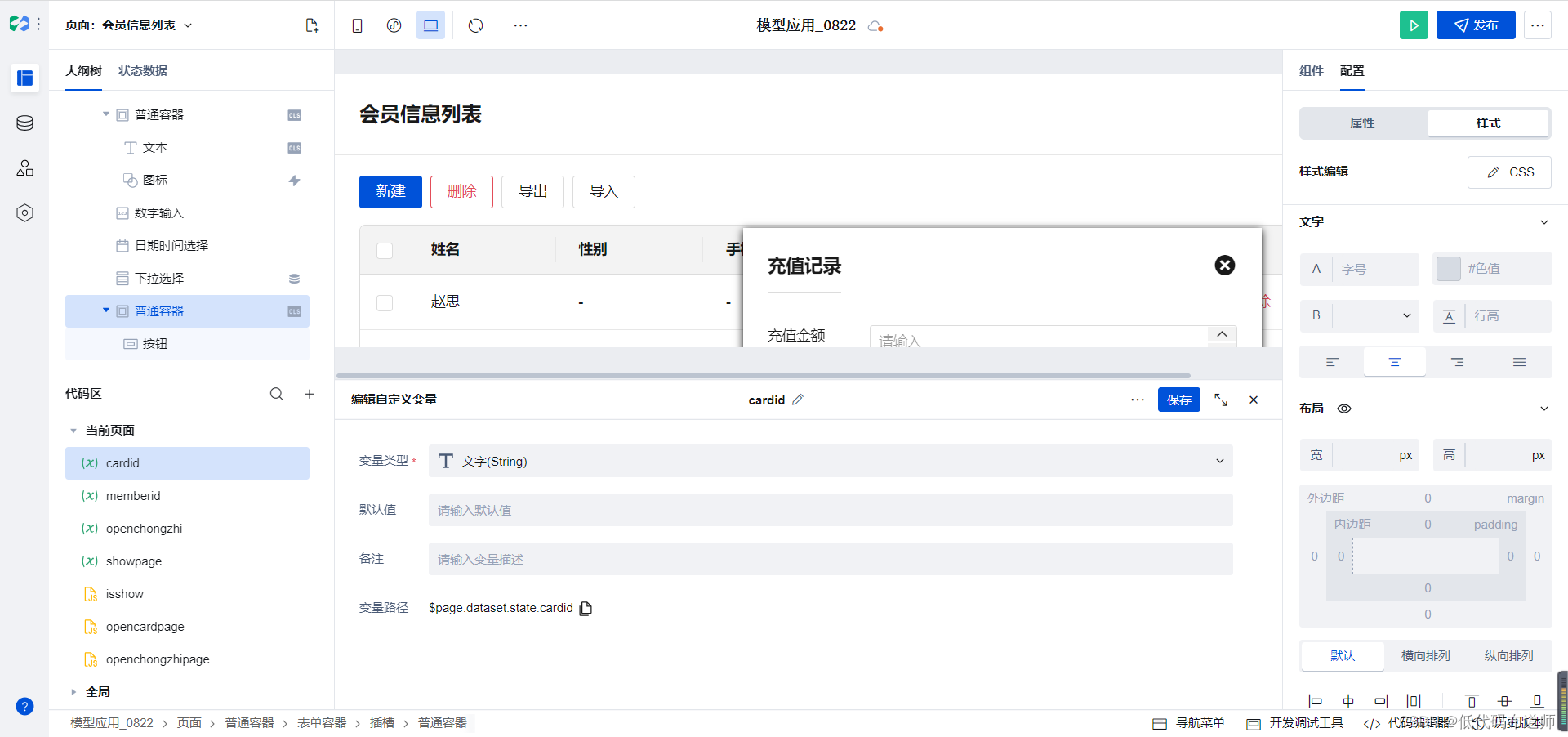1568x737 pixels.
Task: Switch to mobile device preview
Action: pyautogui.click(x=357, y=25)
